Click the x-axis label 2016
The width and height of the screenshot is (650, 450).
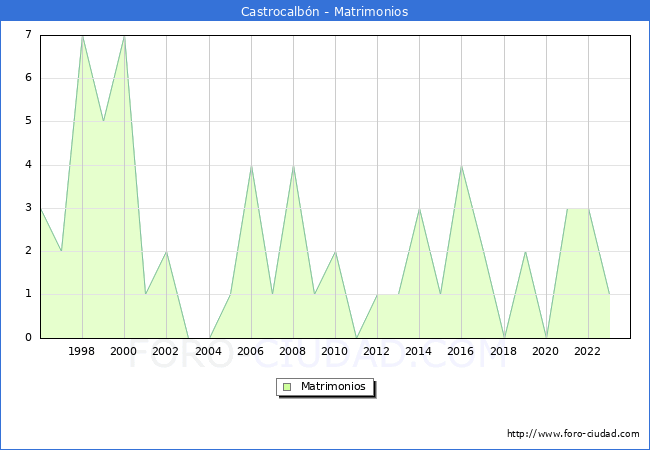click(x=461, y=351)
